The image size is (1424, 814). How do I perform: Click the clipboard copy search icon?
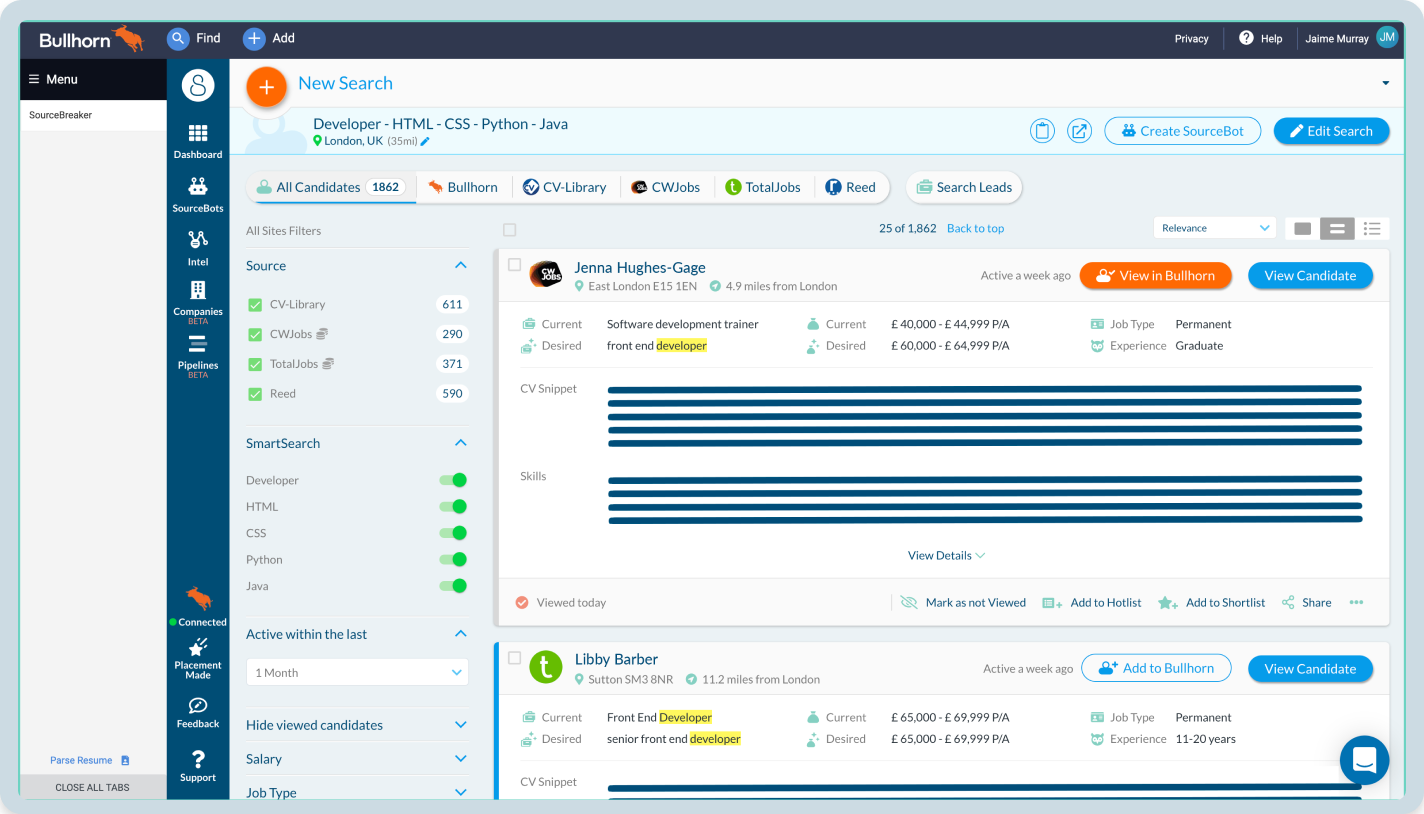(x=1042, y=131)
